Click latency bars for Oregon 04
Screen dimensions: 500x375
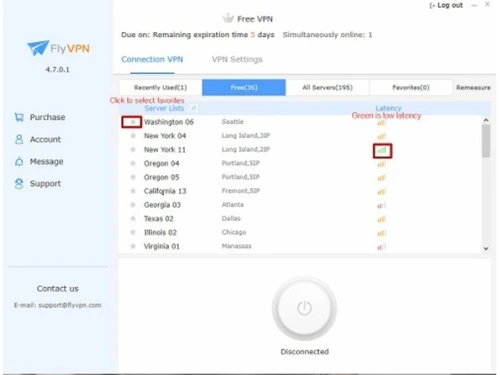[x=382, y=164]
